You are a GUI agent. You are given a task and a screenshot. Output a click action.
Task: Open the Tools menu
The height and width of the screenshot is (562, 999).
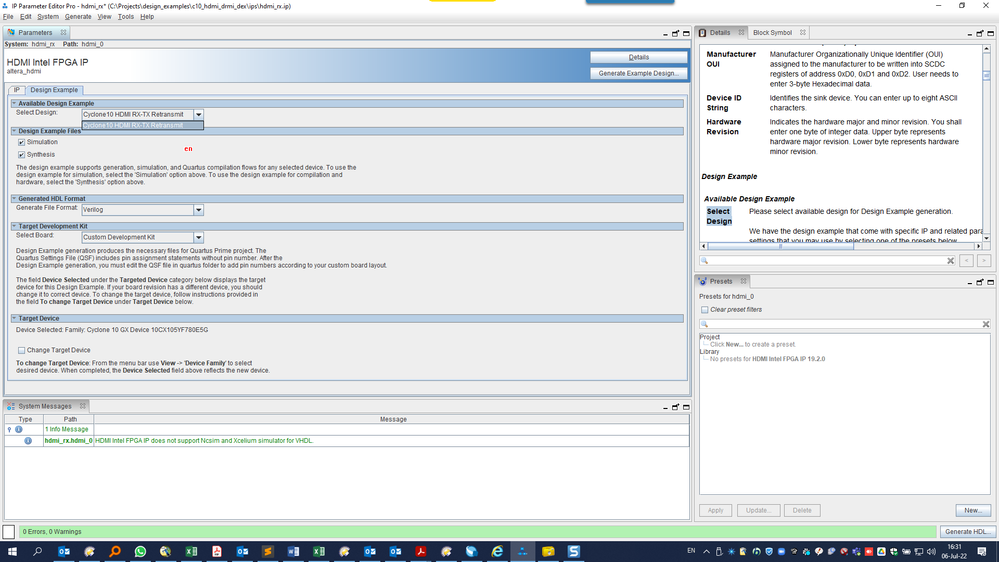click(x=126, y=17)
